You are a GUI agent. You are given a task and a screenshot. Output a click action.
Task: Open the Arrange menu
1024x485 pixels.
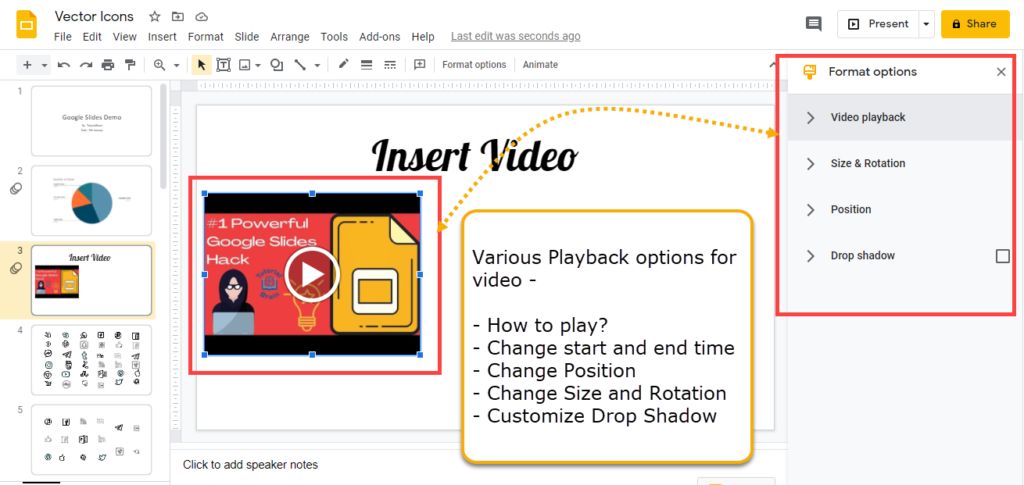pos(290,37)
